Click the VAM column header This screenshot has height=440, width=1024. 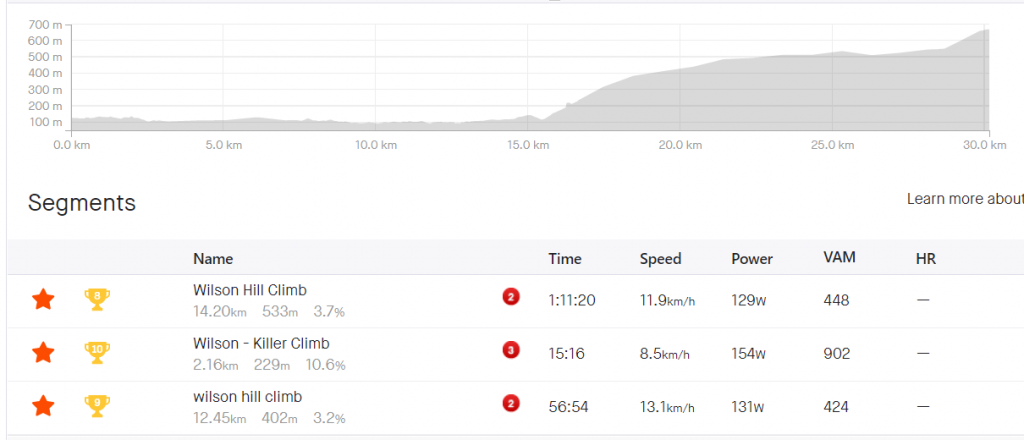coord(839,257)
